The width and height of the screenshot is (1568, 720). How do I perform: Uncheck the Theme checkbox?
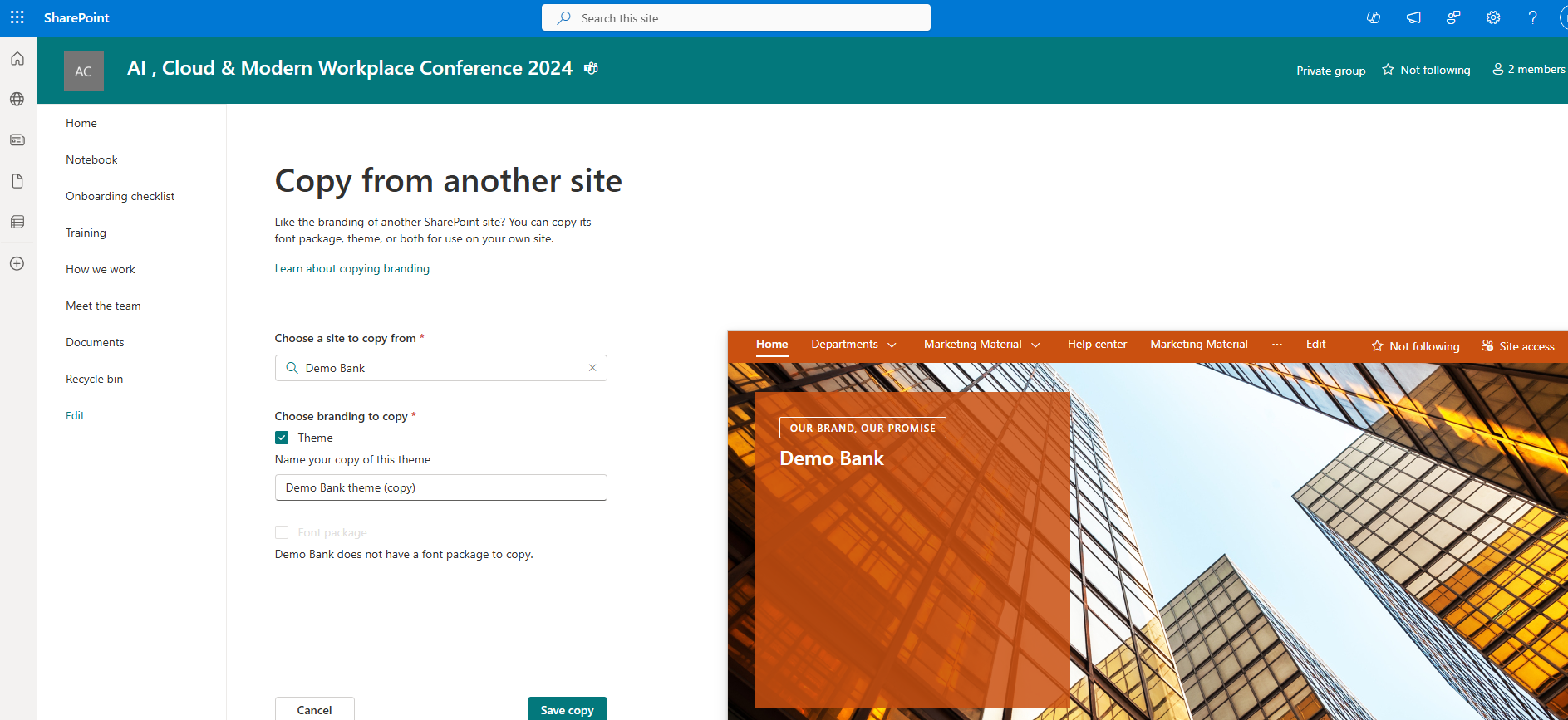pos(282,438)
